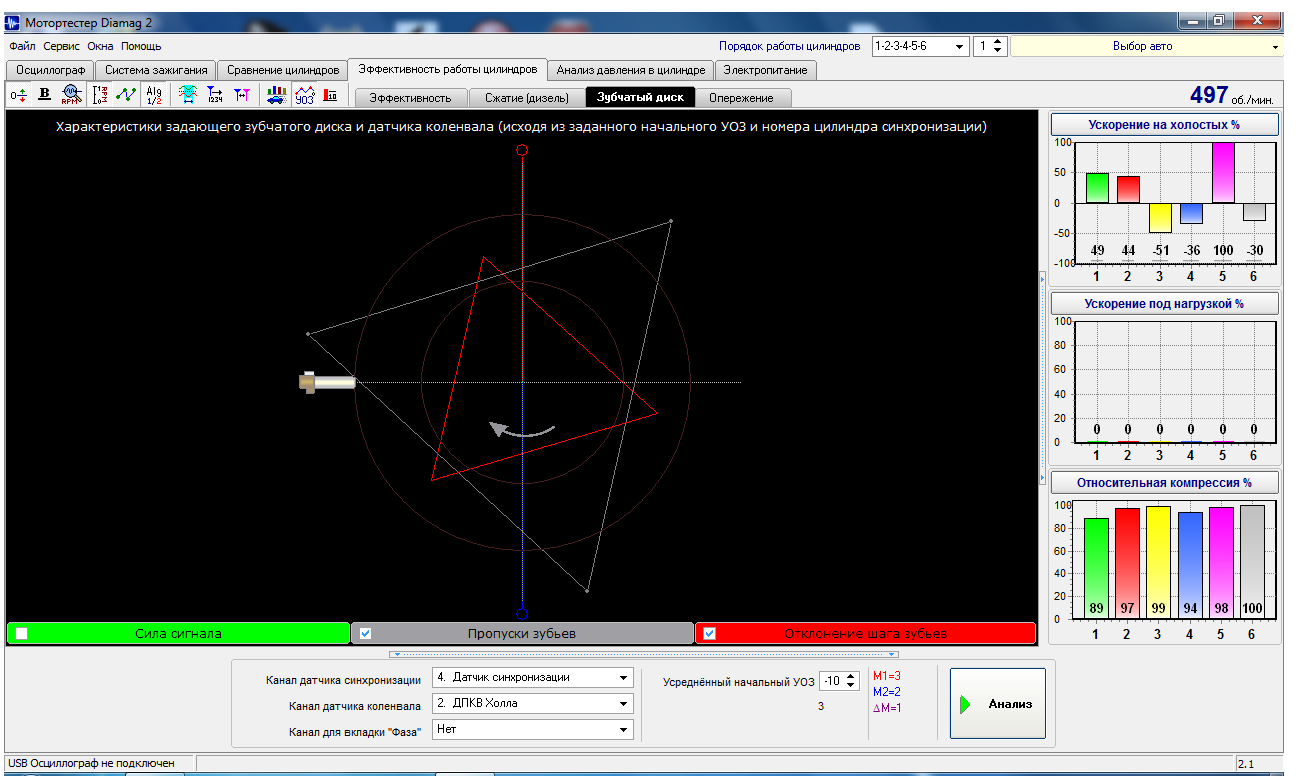Uncheck the Пропуски зубьев checkbox
1296x776 pixels.
[x=365, y=633]
